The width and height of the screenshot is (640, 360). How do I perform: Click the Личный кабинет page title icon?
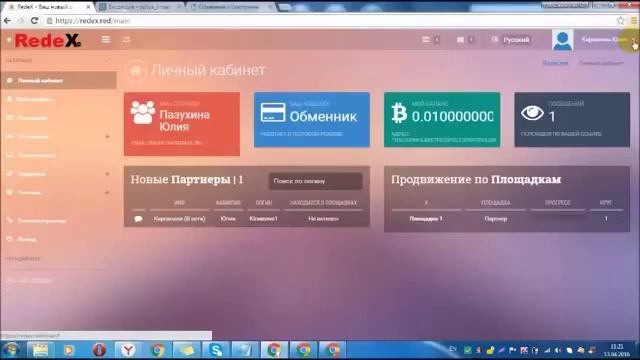(136, 70)
